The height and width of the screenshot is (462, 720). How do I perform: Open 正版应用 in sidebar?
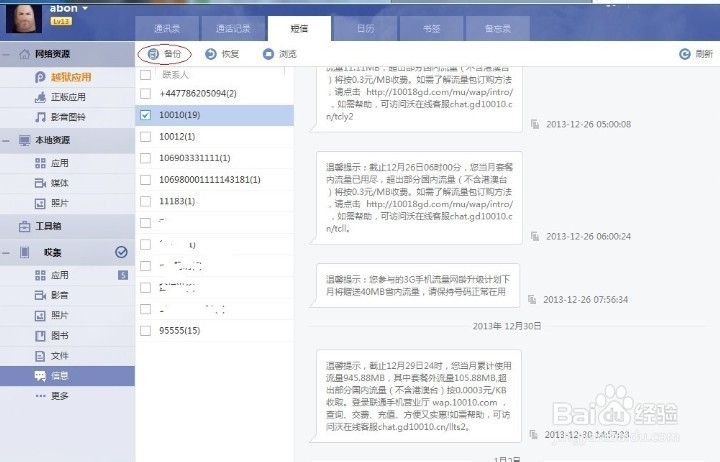[x=67, y=97]
